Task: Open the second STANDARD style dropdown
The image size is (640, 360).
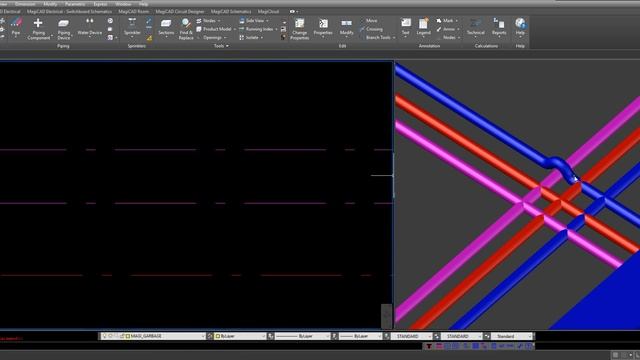Action: click(461, 336)
